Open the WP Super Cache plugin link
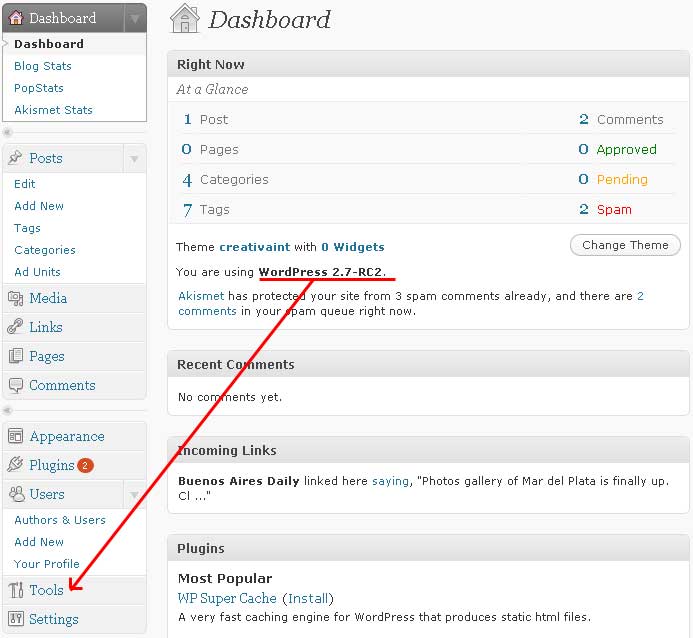Screen dimensions: 693x638 pyautogui.click(x=227, y=598)
